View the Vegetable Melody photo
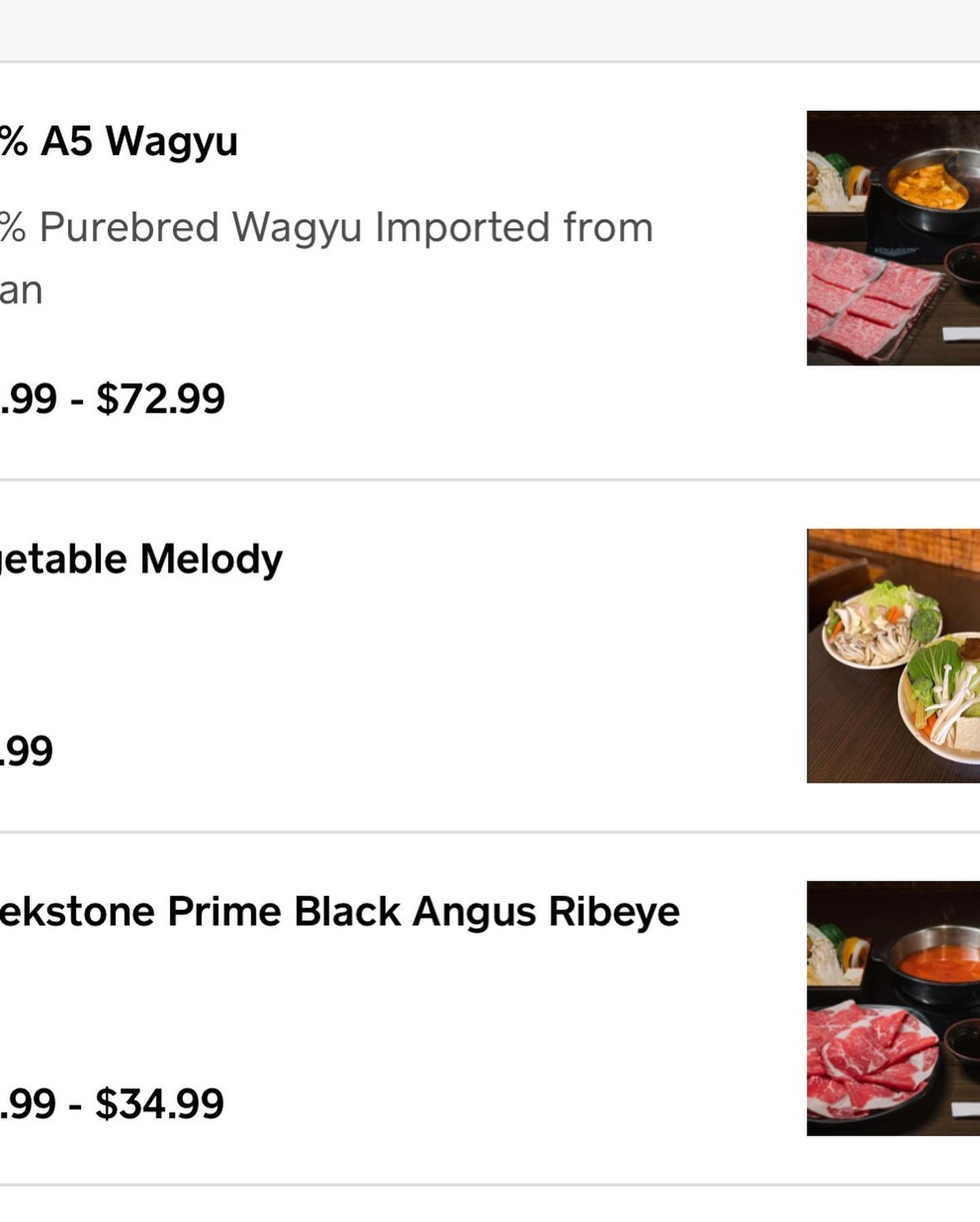The image size is (980, 1222). (x=893, y=656)
